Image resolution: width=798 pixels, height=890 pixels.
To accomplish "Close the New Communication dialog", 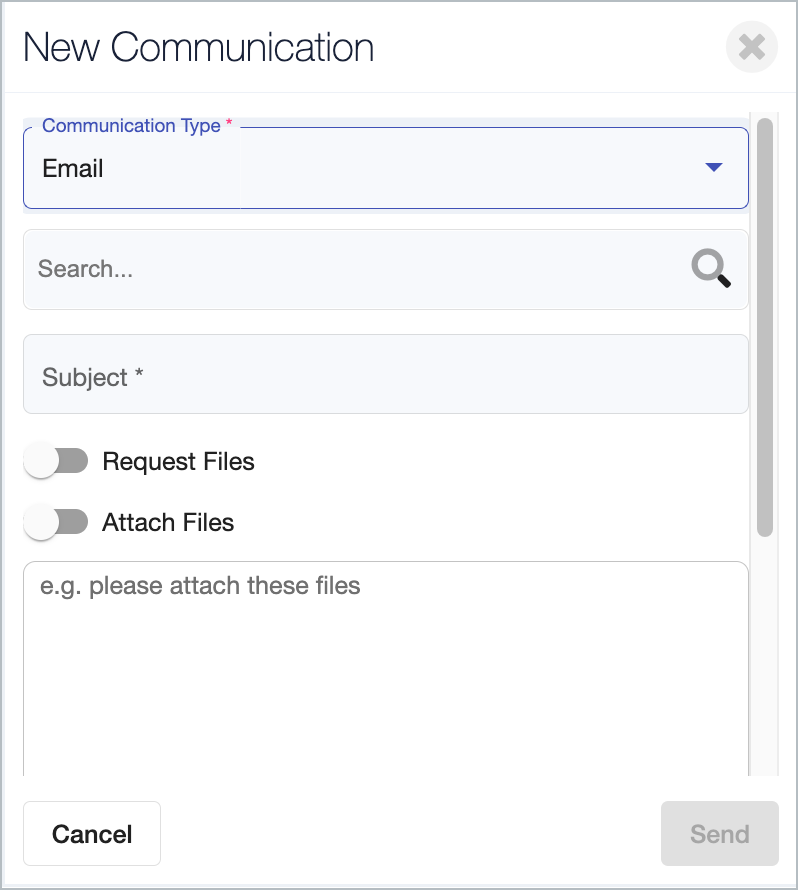I will point(751,47).
